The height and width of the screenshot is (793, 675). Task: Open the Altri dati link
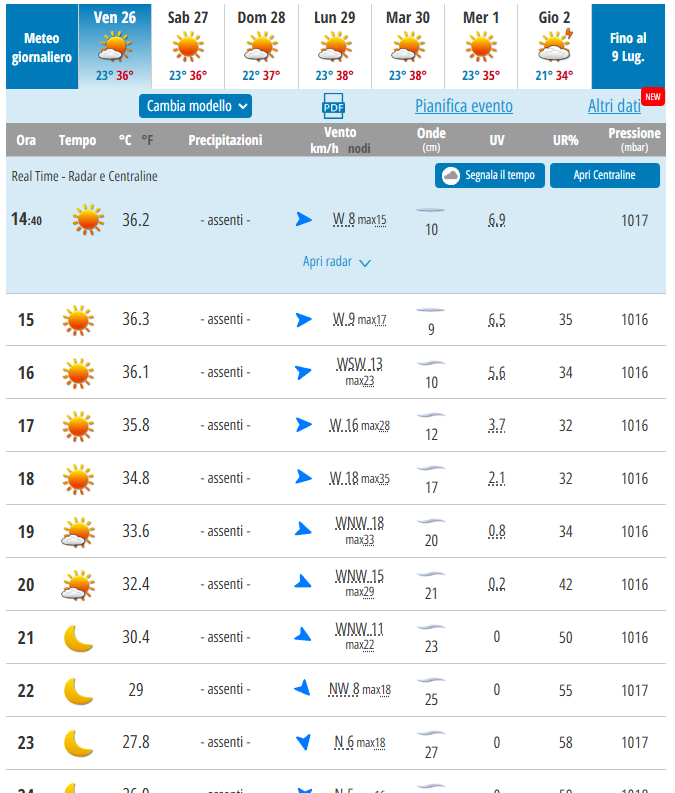point(614,106)
